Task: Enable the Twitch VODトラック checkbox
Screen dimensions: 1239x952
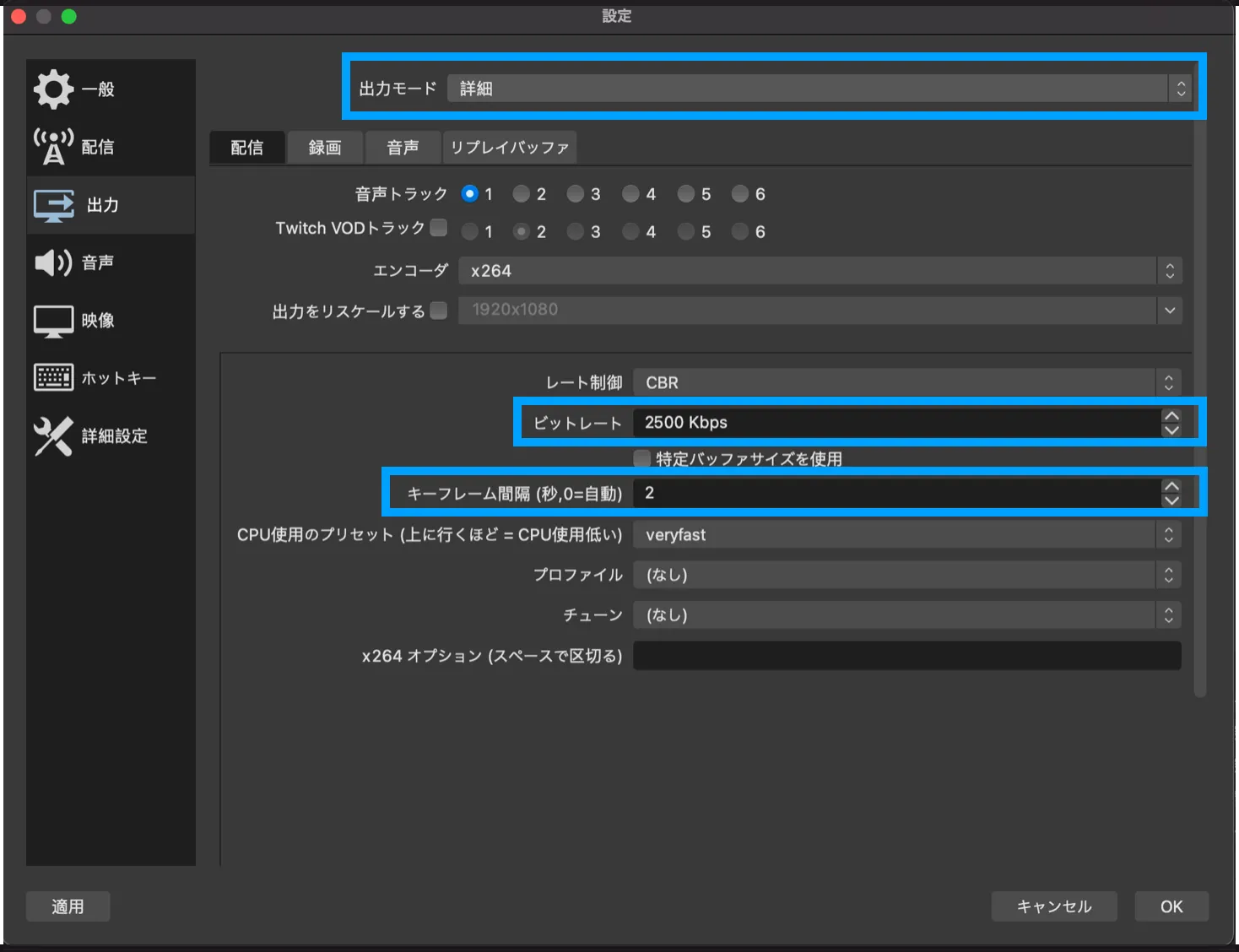Action: pos(439,227)
